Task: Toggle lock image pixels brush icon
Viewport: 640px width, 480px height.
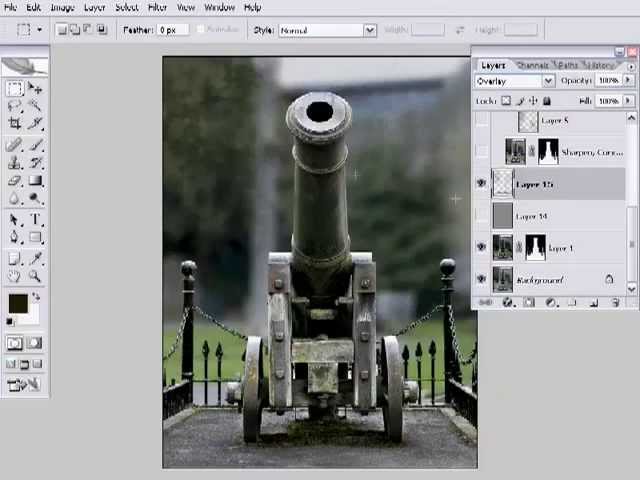Action: coord(520,100)
